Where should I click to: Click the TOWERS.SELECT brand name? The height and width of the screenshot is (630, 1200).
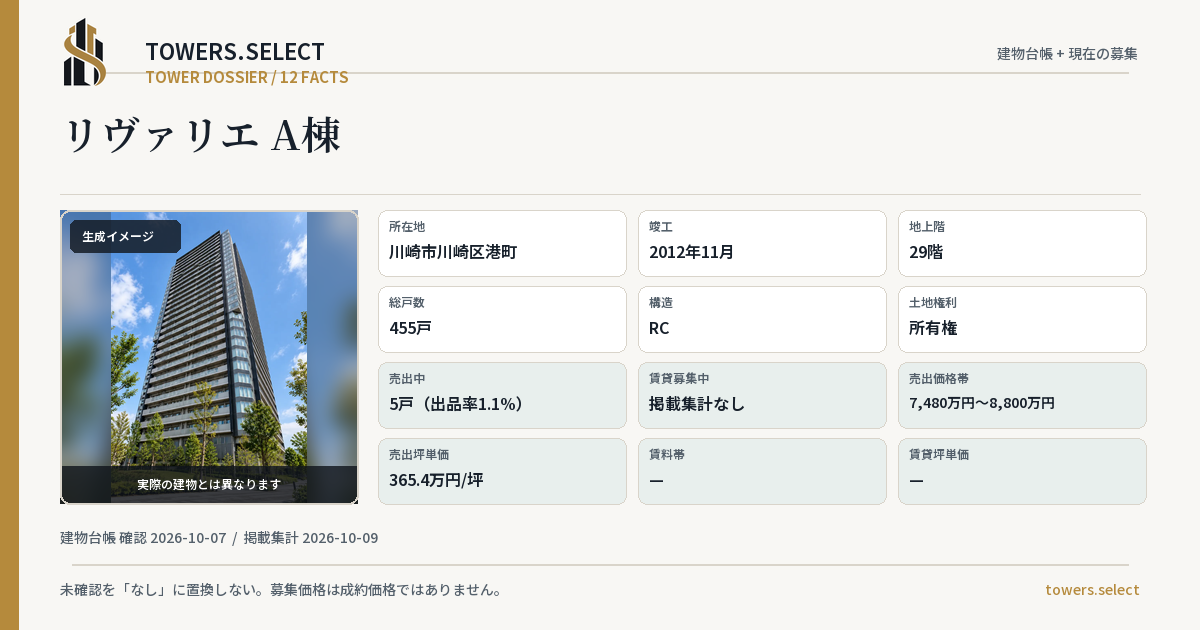point(235,52)
